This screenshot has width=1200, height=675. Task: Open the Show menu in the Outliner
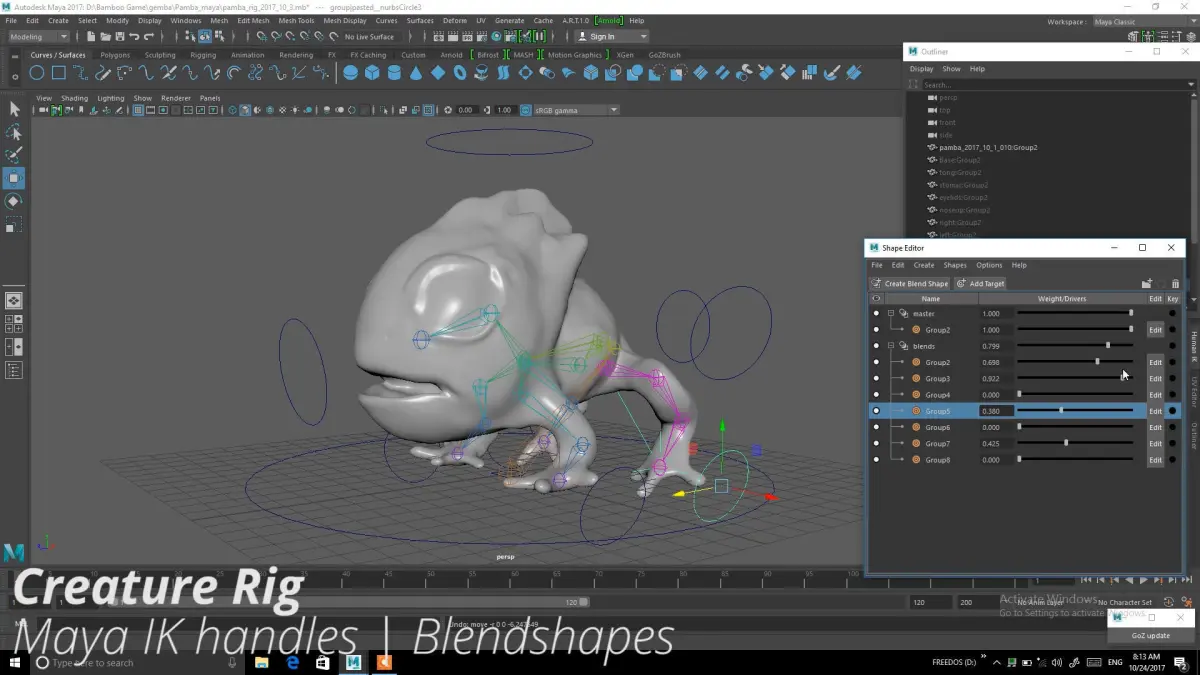[x=951, y=69]
